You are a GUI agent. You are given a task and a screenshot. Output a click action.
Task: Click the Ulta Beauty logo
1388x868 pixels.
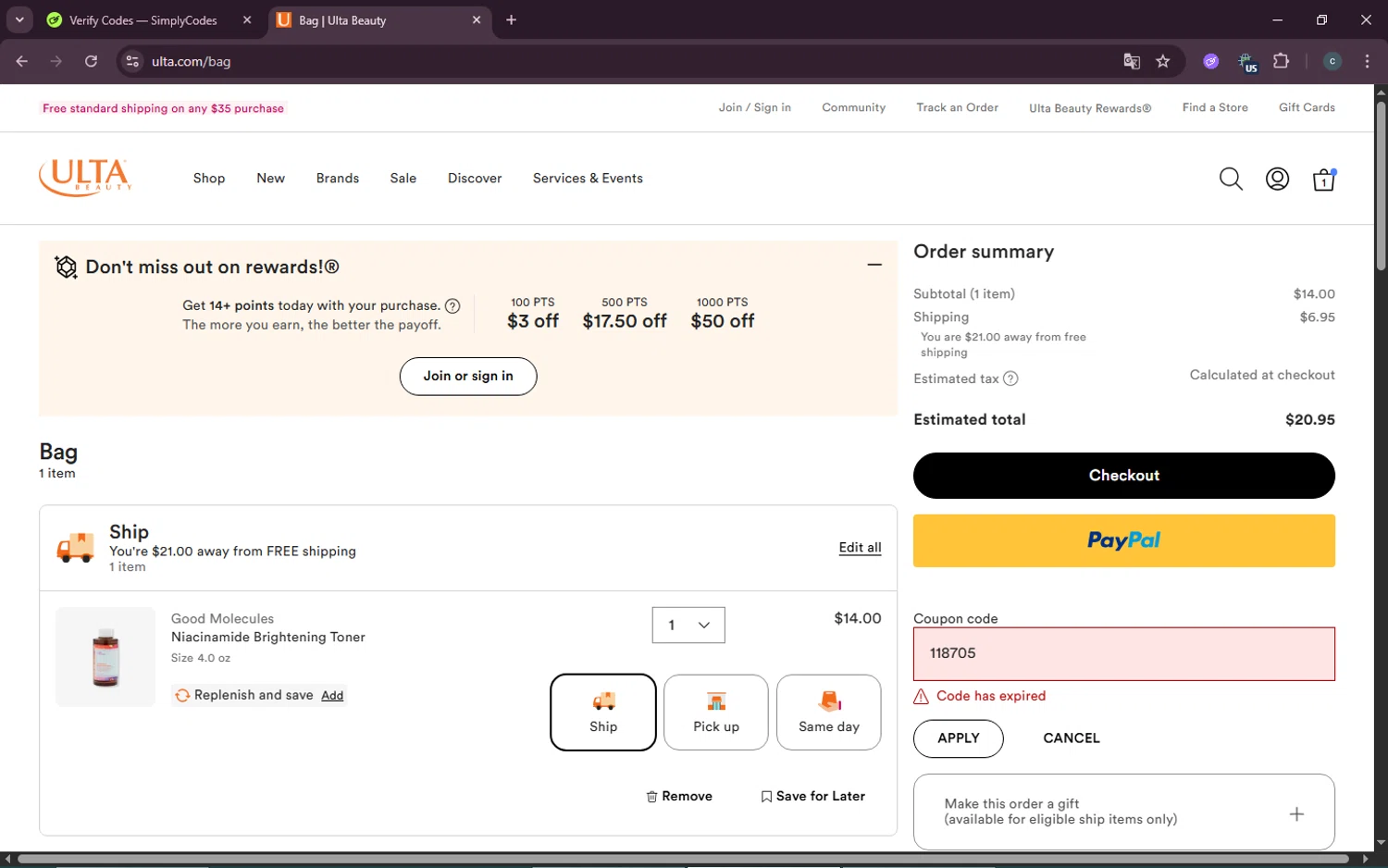pyautogui.click(x=85, y=177)
